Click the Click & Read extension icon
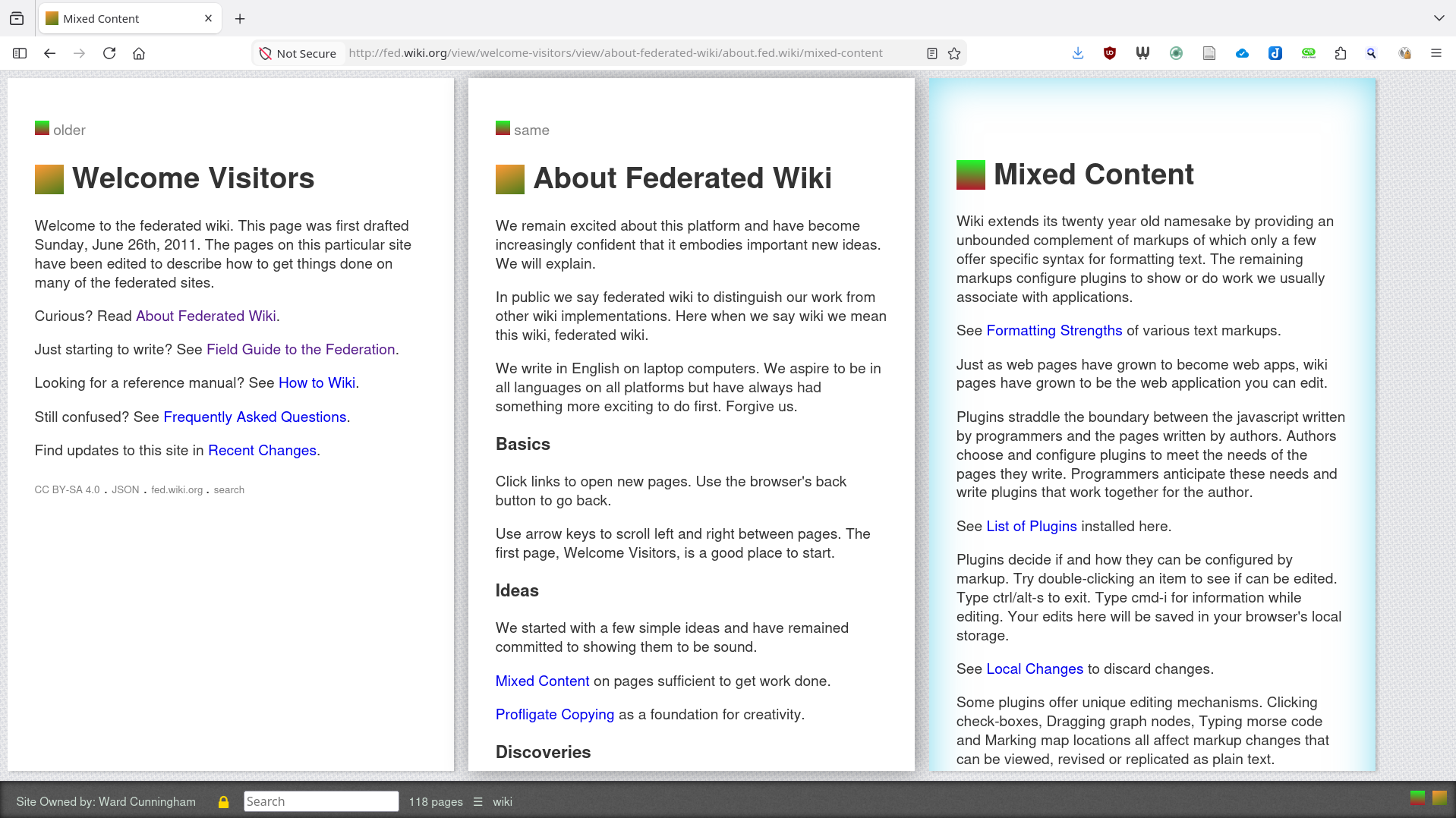The height and width of the screenshot is (818, 1456). point(1308,53)
